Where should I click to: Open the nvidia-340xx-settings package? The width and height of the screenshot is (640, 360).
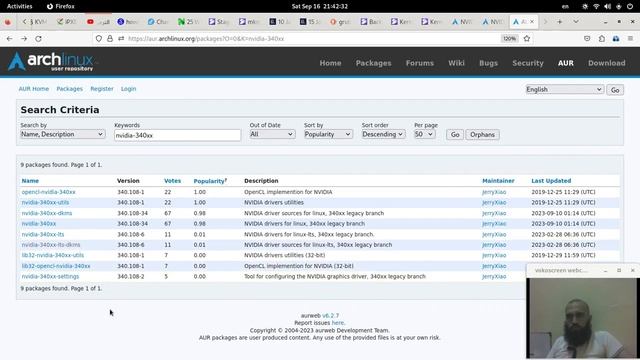click(50, 276)
